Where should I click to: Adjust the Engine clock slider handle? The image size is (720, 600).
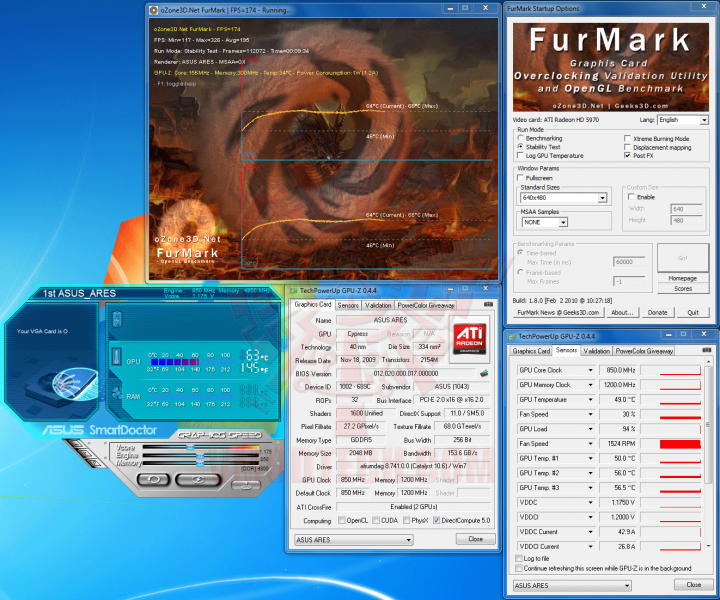point(200,455)
